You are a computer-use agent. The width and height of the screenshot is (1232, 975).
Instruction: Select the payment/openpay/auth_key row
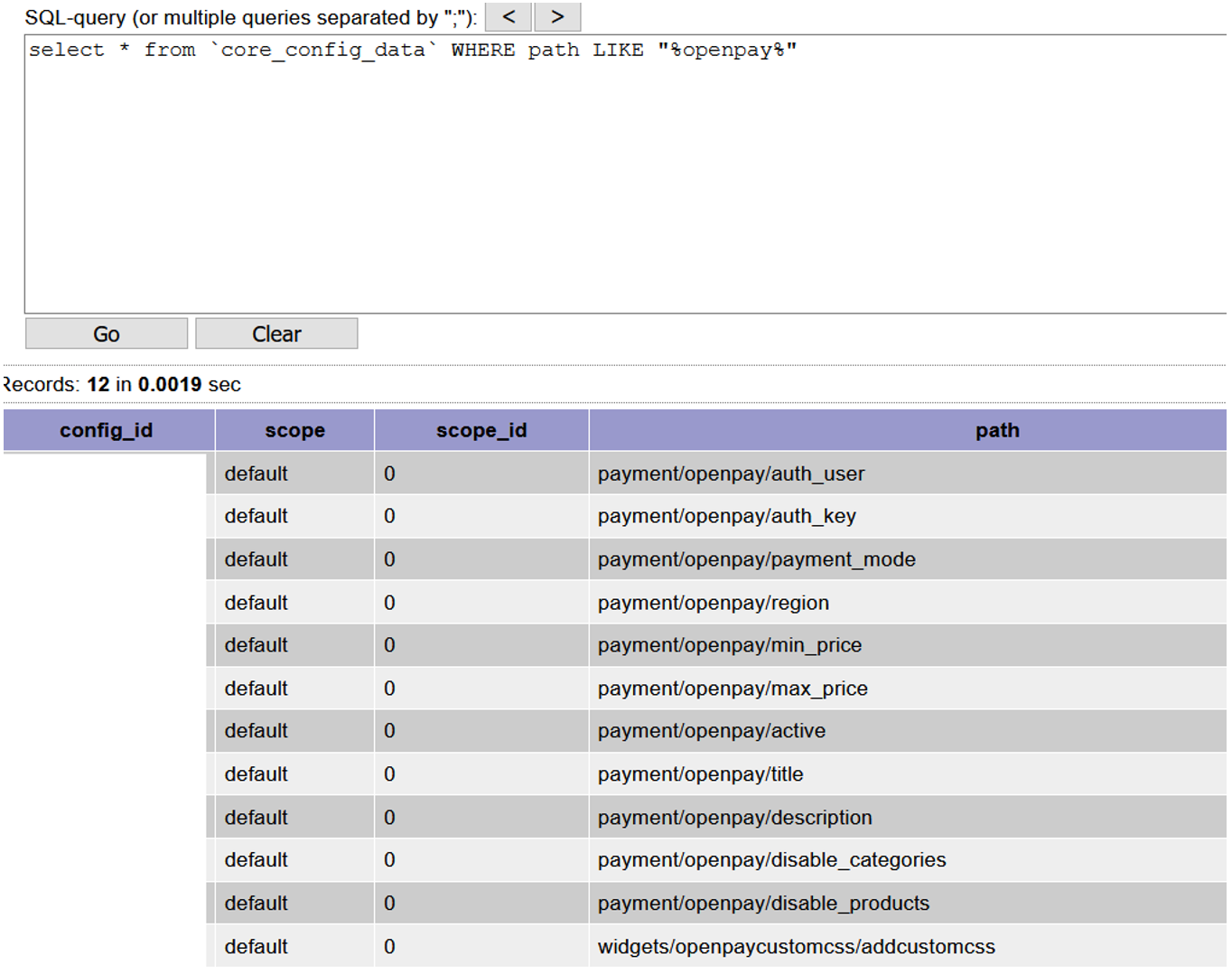727,516
